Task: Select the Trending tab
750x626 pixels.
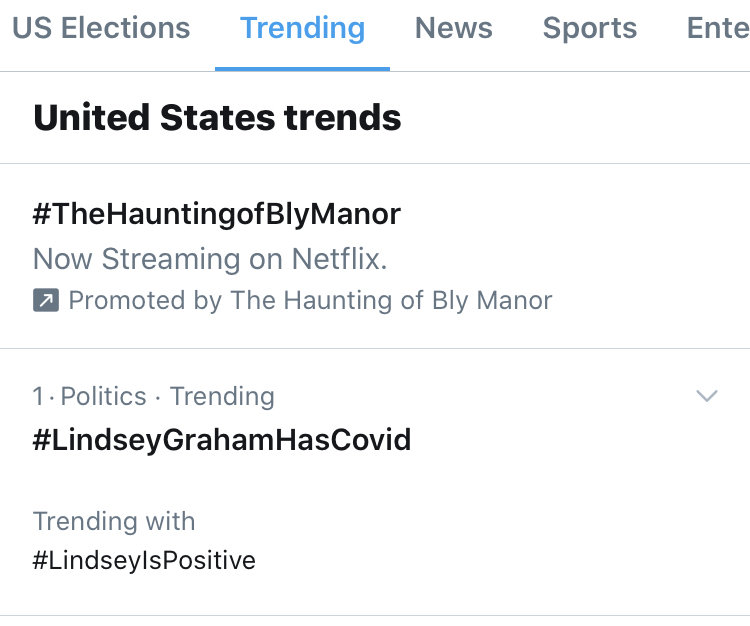Action: (x=302, y=28)
